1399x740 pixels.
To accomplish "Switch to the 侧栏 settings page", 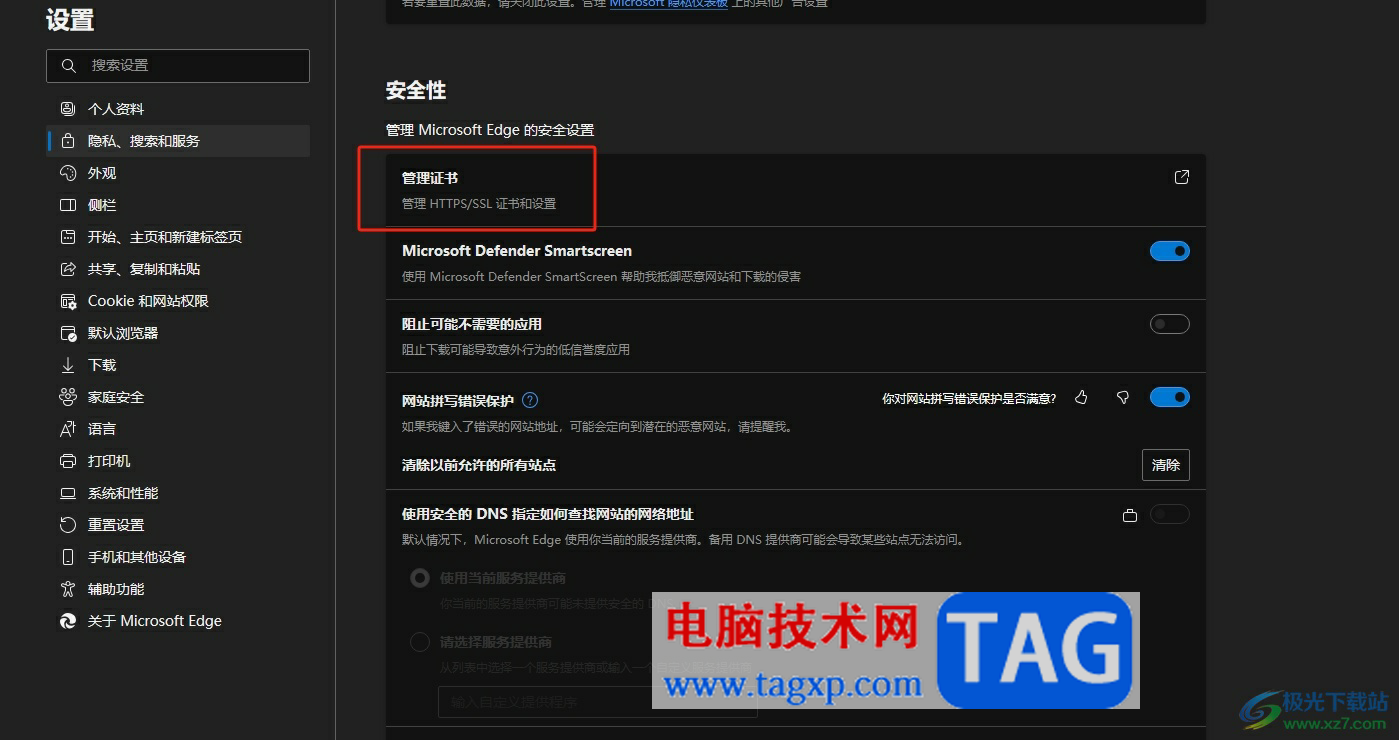I will point(178,205).
